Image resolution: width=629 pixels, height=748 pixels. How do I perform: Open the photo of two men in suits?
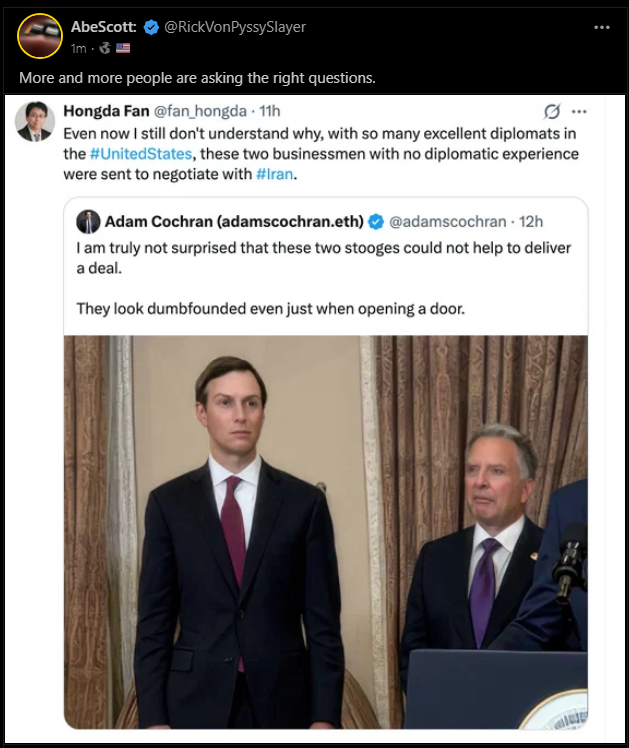[x=325, y=530]
